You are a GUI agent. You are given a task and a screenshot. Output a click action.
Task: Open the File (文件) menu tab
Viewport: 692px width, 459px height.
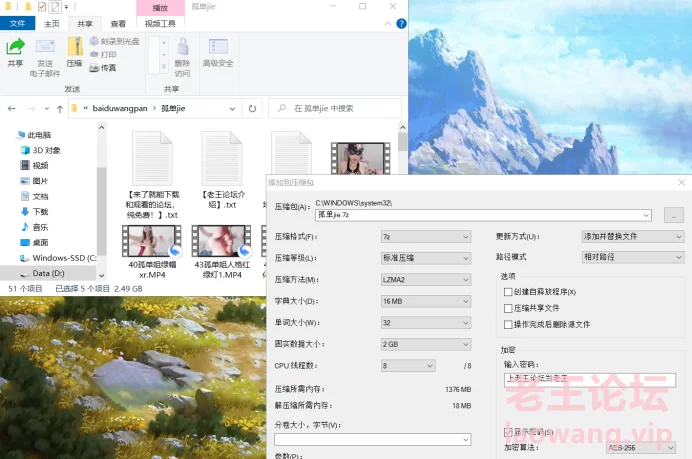click(17, 23)
